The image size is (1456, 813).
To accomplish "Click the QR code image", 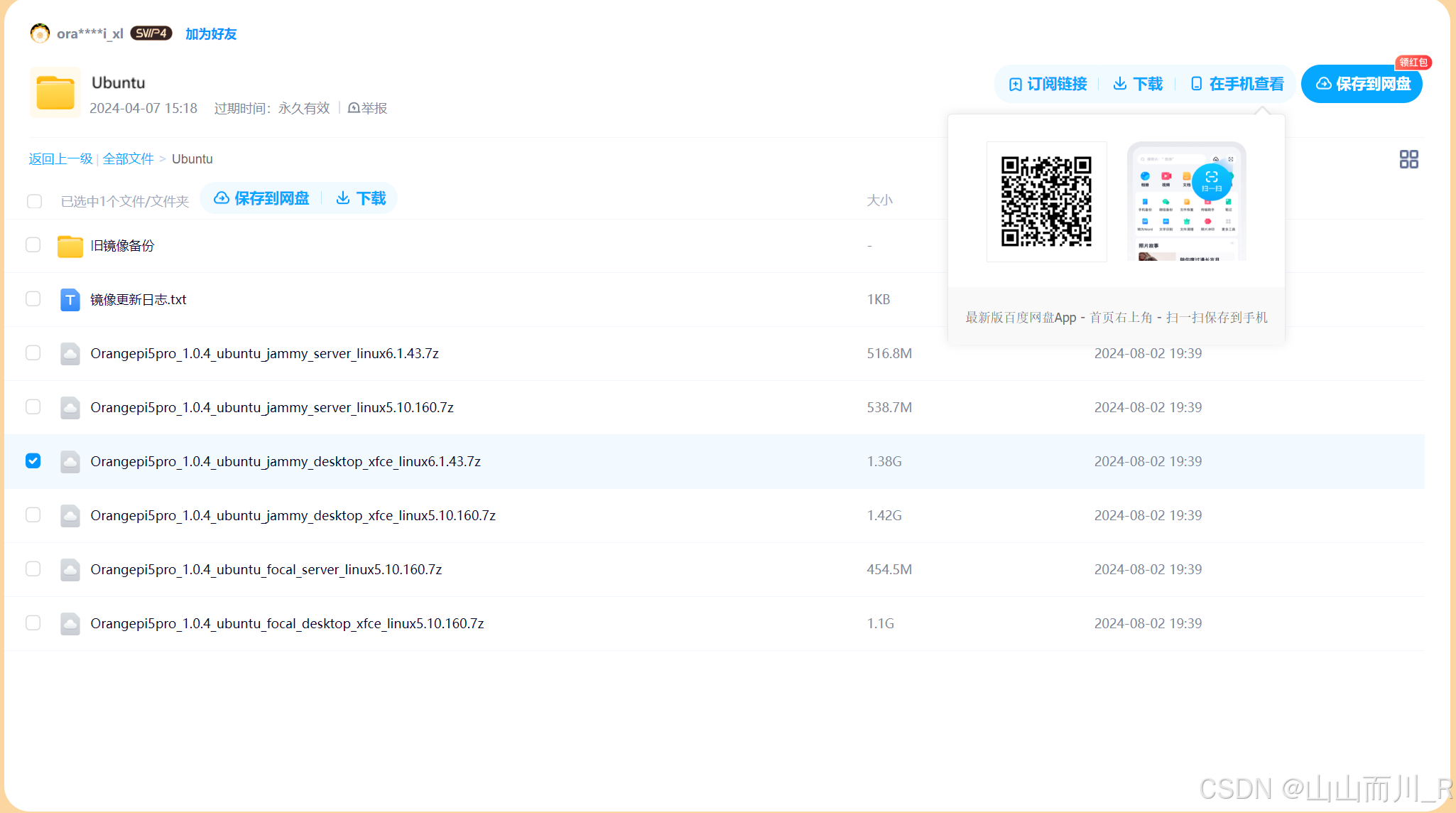I will click(1046, 202).
